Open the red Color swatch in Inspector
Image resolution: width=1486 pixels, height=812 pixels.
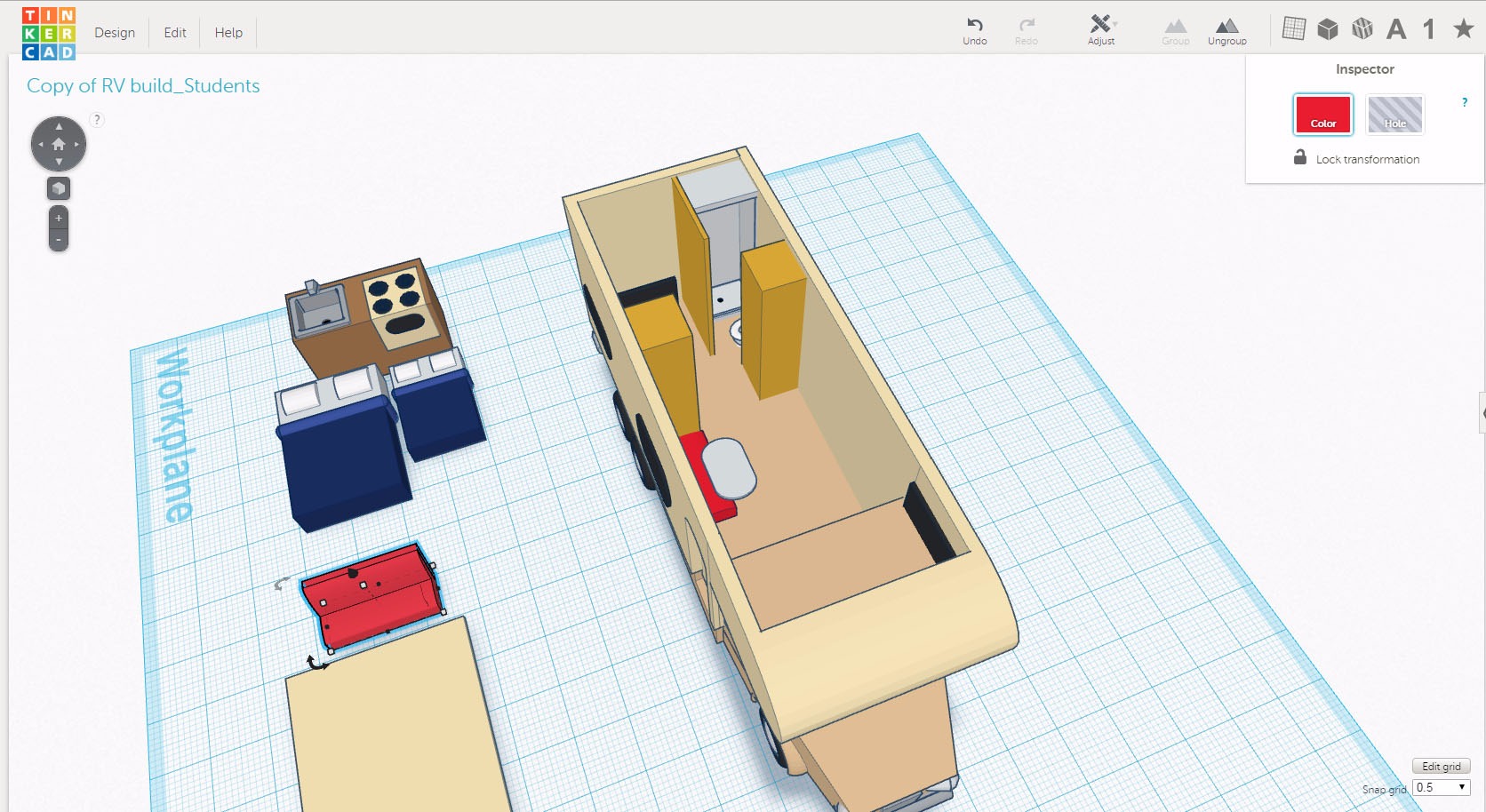click(1322, 115)
